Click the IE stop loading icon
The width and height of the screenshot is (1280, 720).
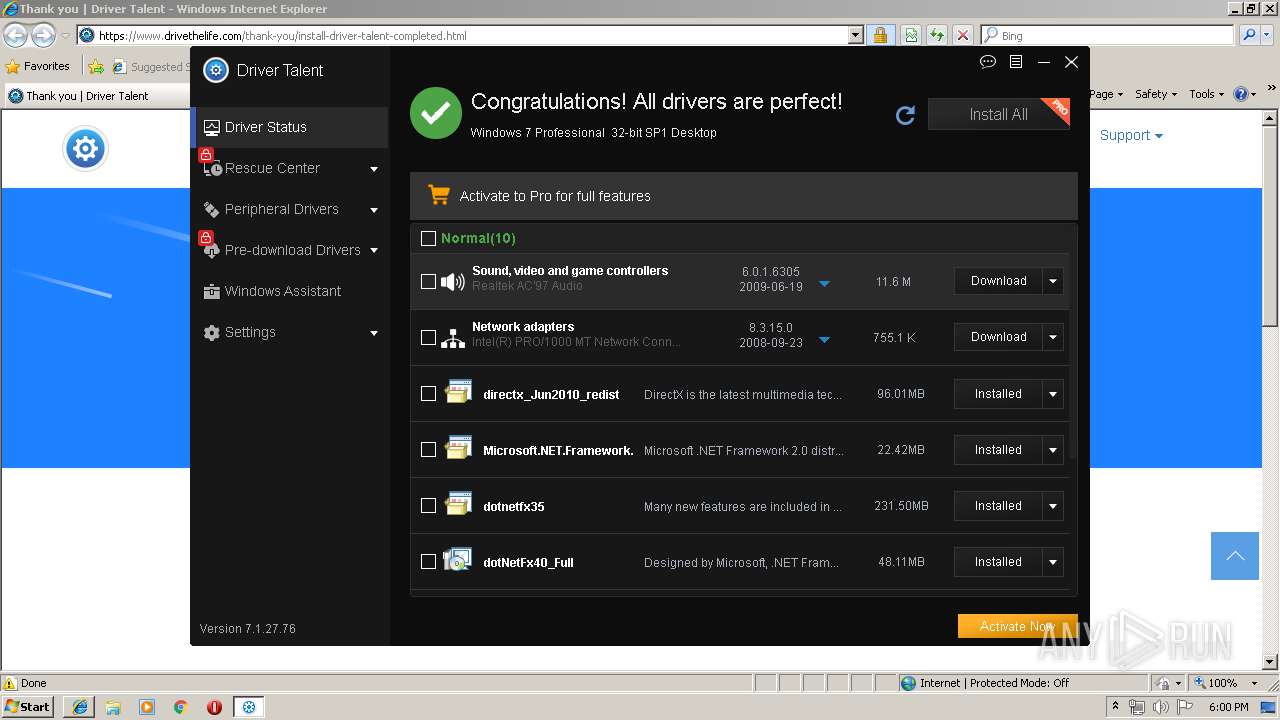962,35
